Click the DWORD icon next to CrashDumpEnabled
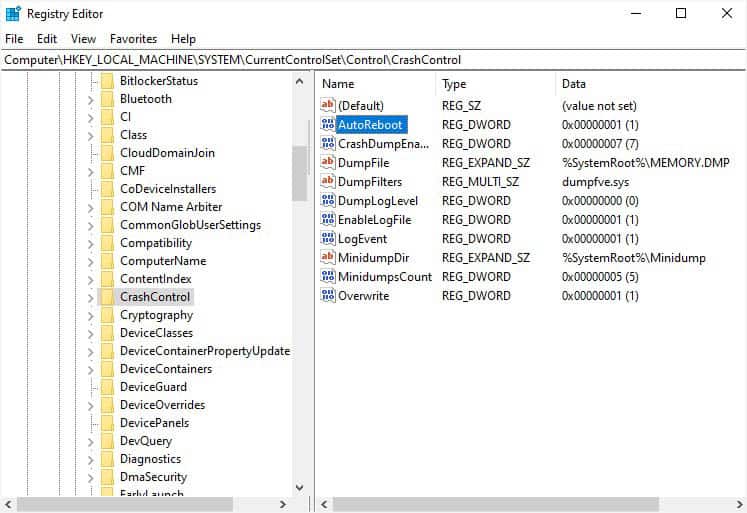 [328, 143]
